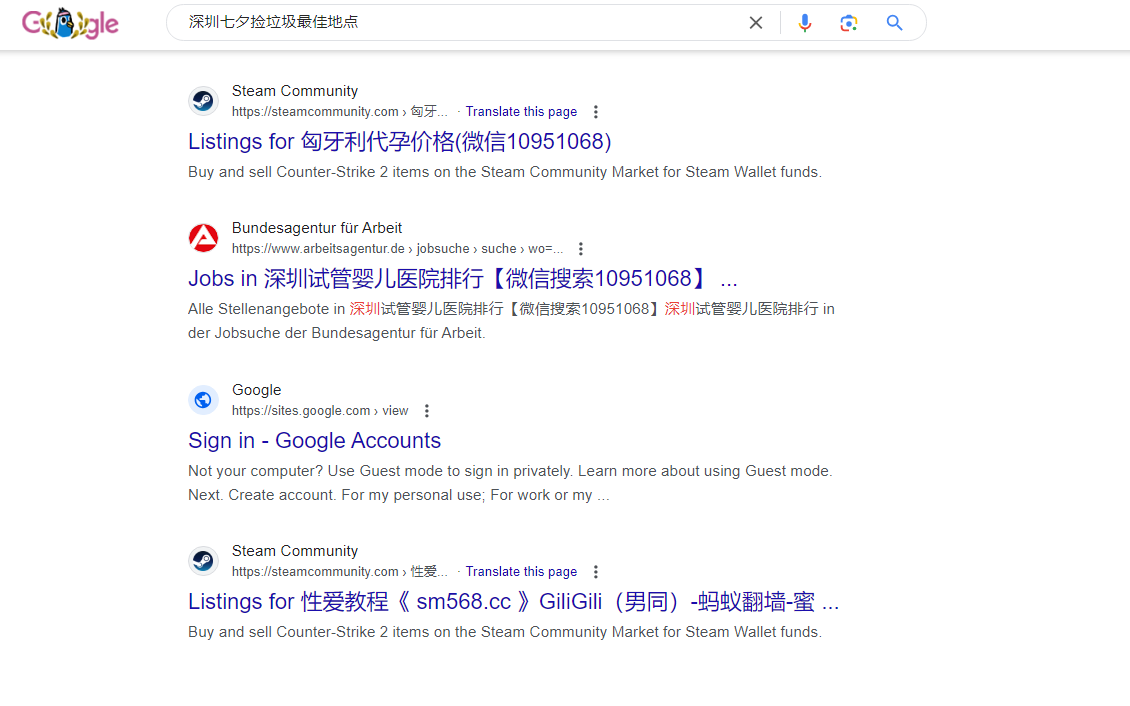This screenshot has width=1130, height=706.
Task: Click 'Google' site name above sites.google.com
Action: pyautogui.click(x=257, y=390)
